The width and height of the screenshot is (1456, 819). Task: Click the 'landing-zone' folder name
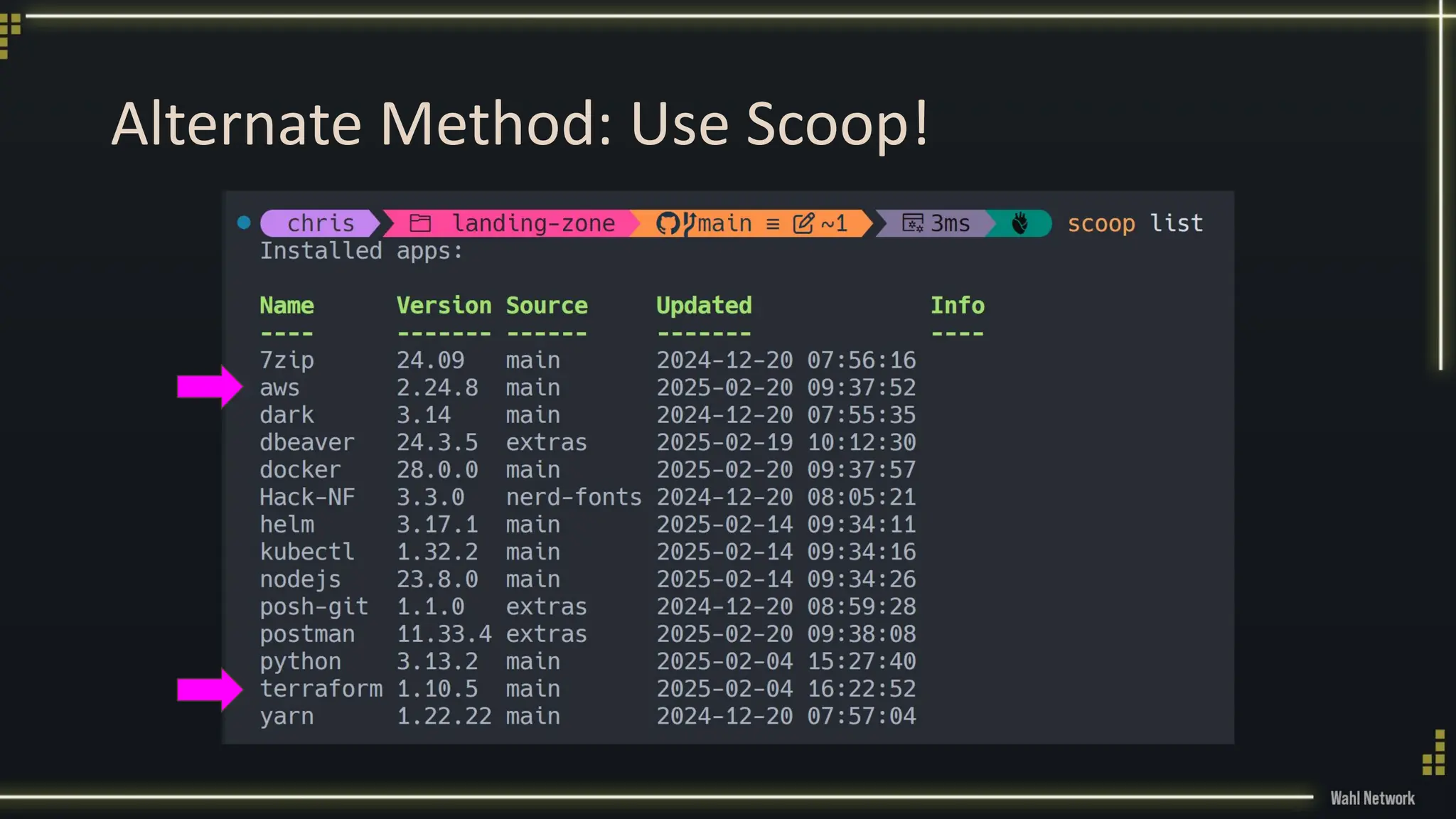(533, 223)
